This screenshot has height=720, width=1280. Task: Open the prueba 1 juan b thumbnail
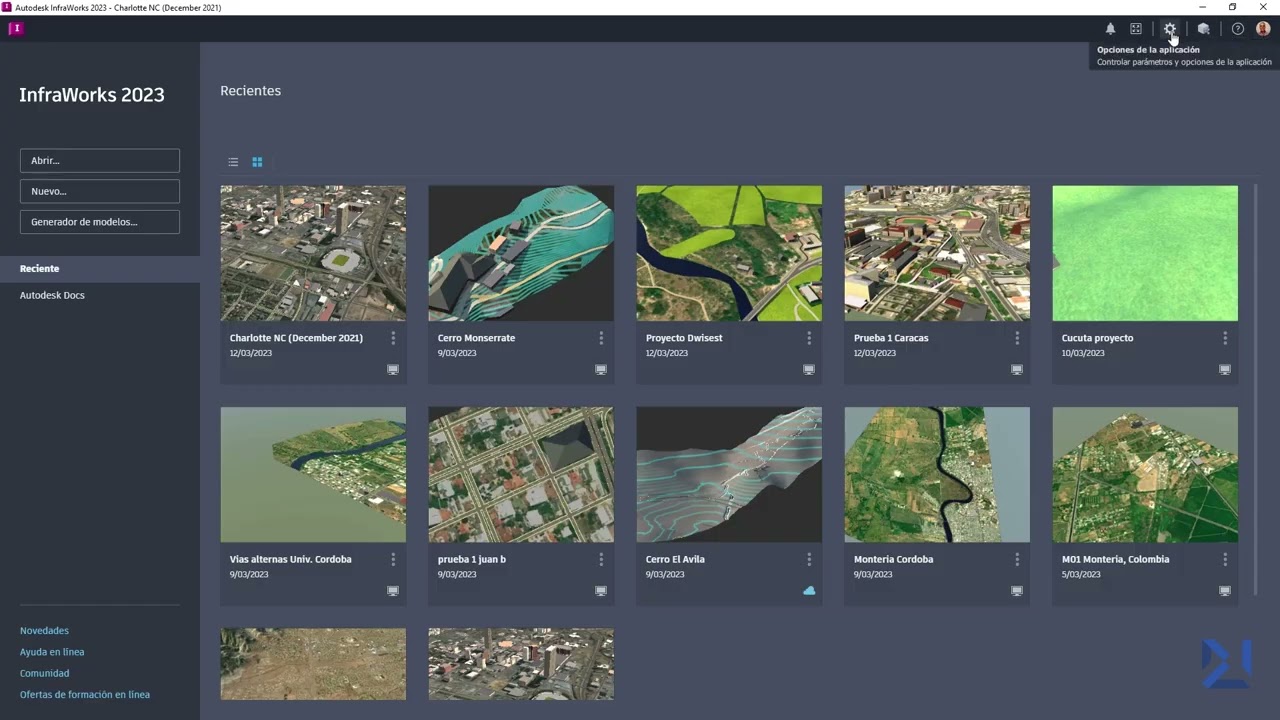[521, 475]
